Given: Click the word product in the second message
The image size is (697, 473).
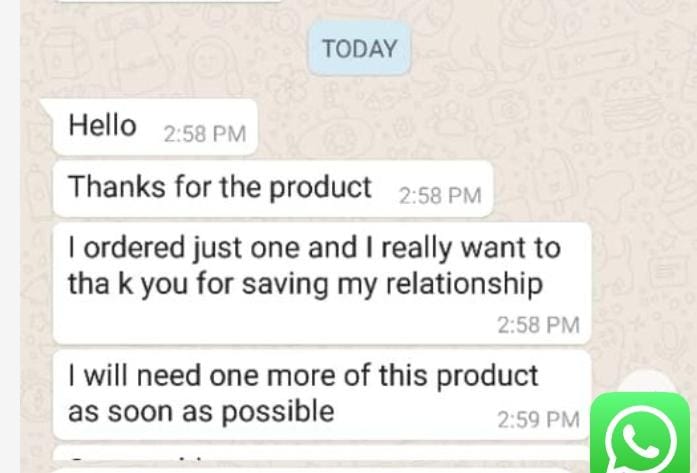Looking at the screenshot, I should [x=320, y=188].
